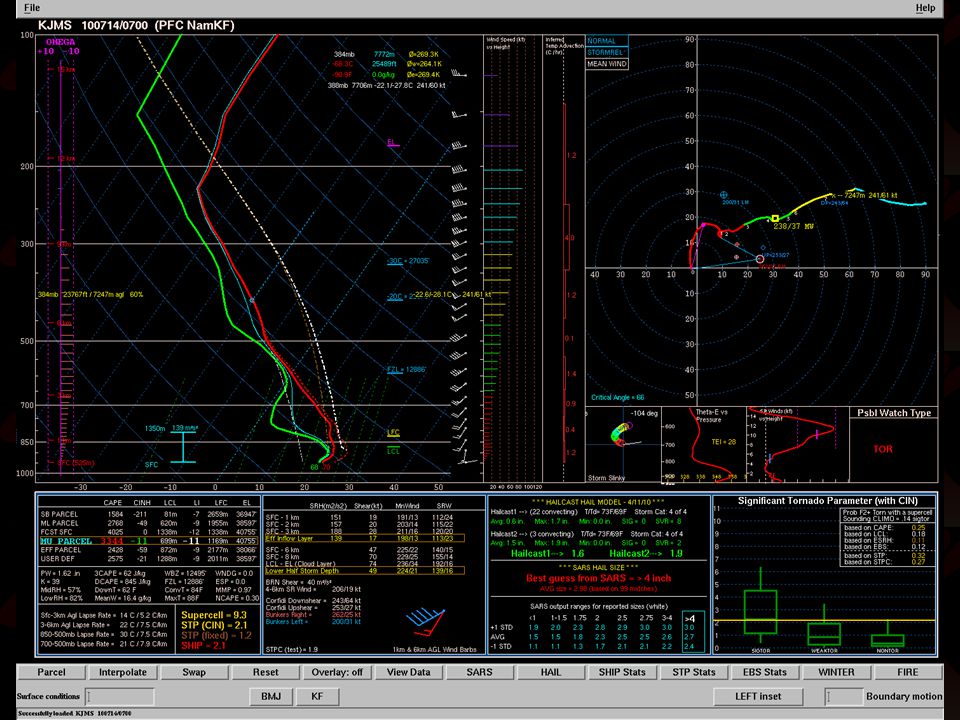Click the OMEGA profile label
Viewport: 960px width, 720px height.
[x=61, y=42]
